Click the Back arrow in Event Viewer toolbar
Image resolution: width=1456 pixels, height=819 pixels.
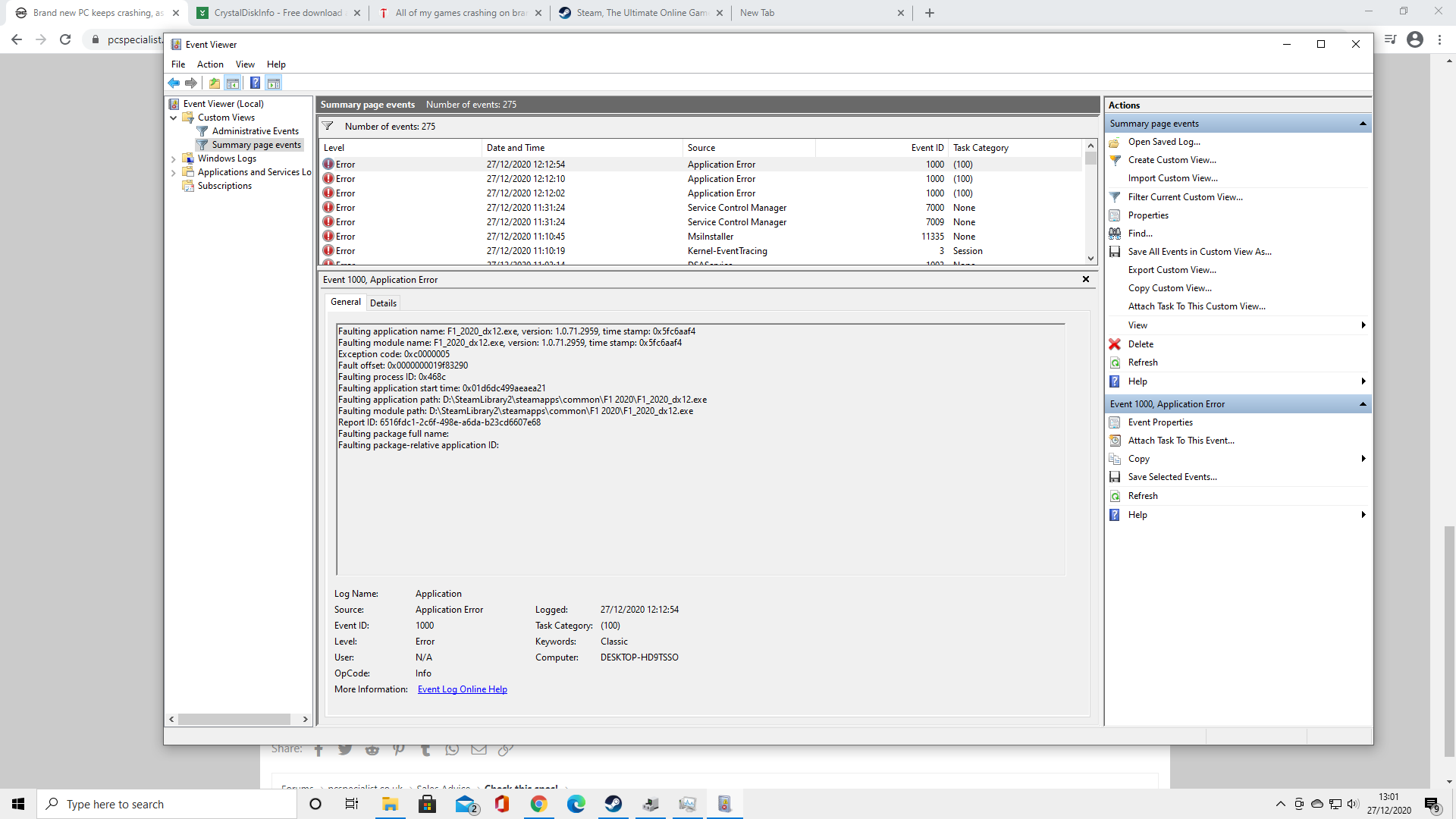tap(174, 83)
